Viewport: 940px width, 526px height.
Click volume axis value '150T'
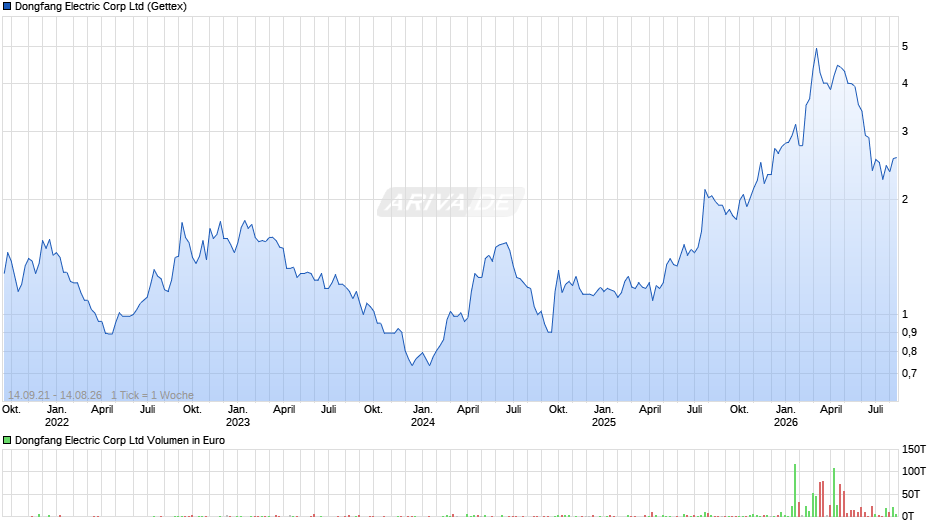pos(914,449)
